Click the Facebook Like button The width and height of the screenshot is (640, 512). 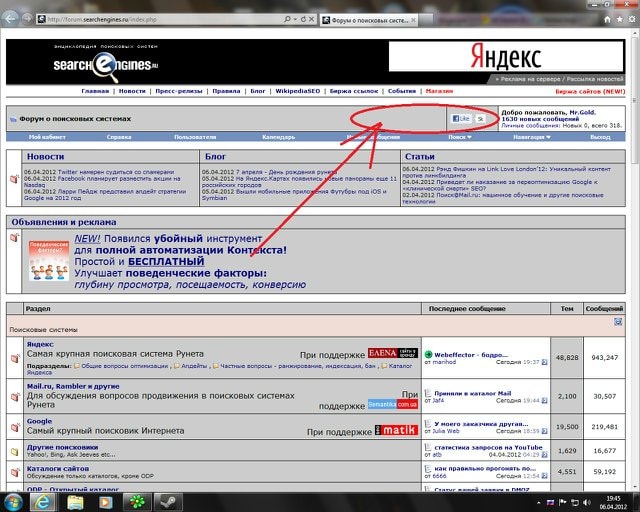pyautogui.click(x=461, y=118)
